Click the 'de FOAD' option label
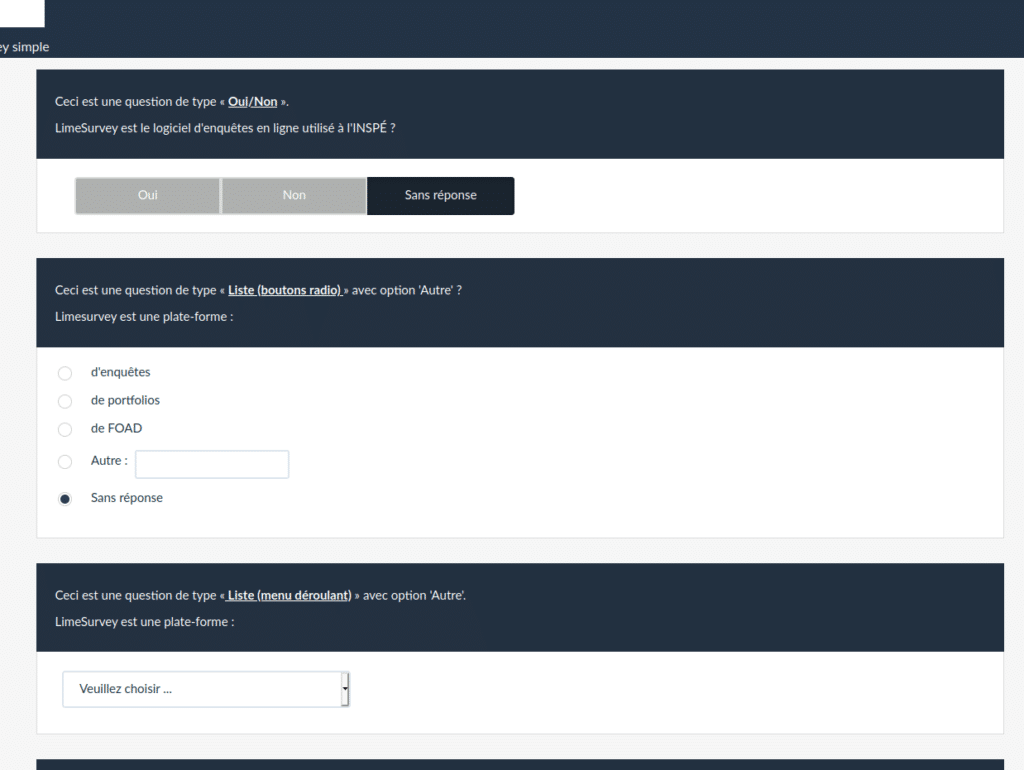Image resolution: width=1024 pixels, height=770 pixels. coord(116,428)
